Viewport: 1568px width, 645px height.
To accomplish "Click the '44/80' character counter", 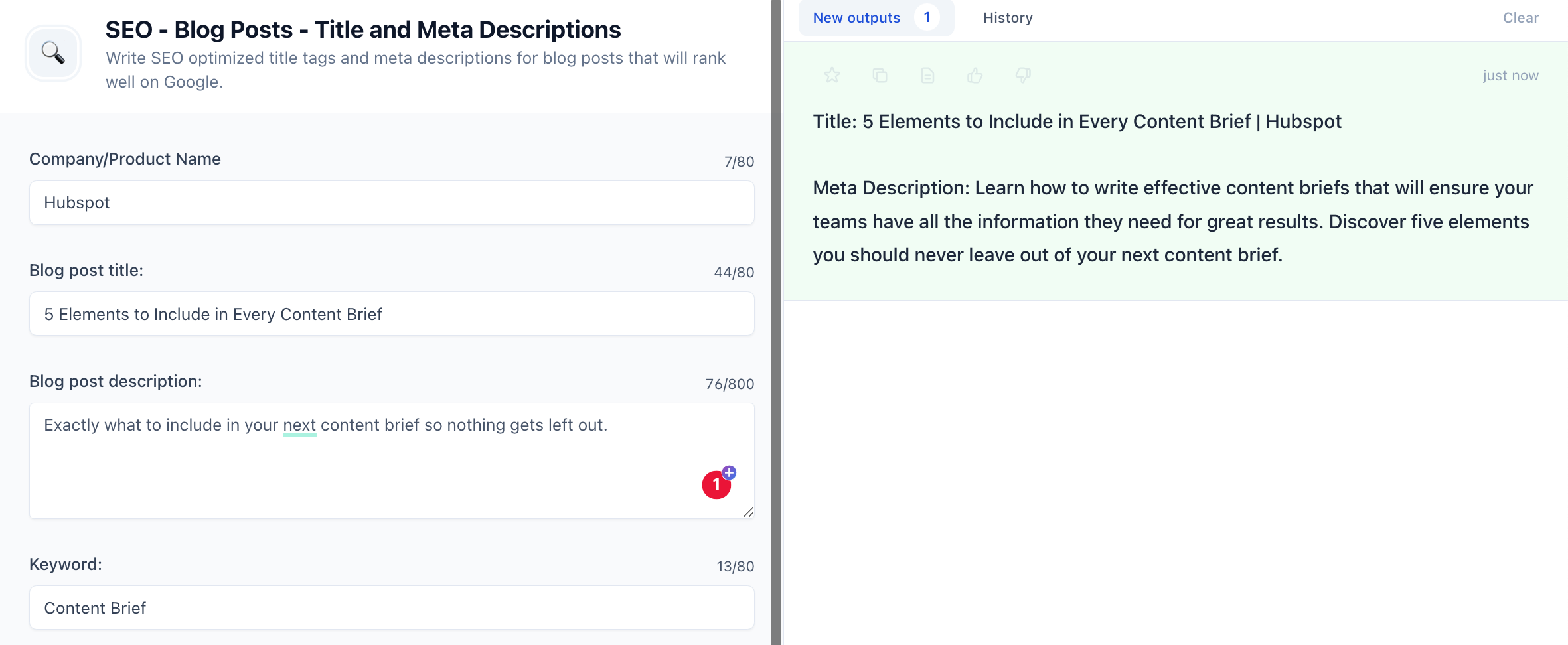I will 734,273.
